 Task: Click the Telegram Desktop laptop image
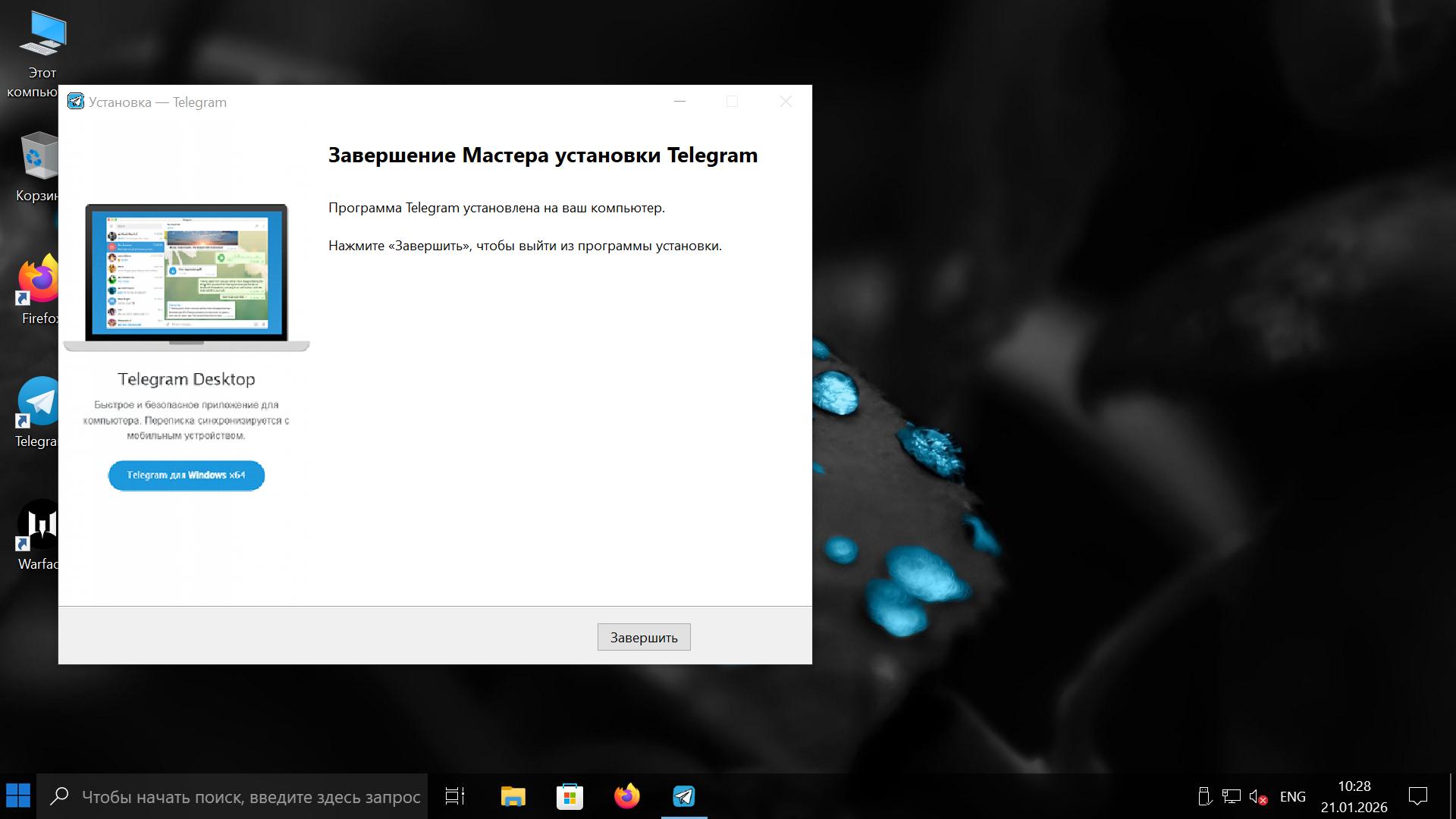(x=187, y=277)
